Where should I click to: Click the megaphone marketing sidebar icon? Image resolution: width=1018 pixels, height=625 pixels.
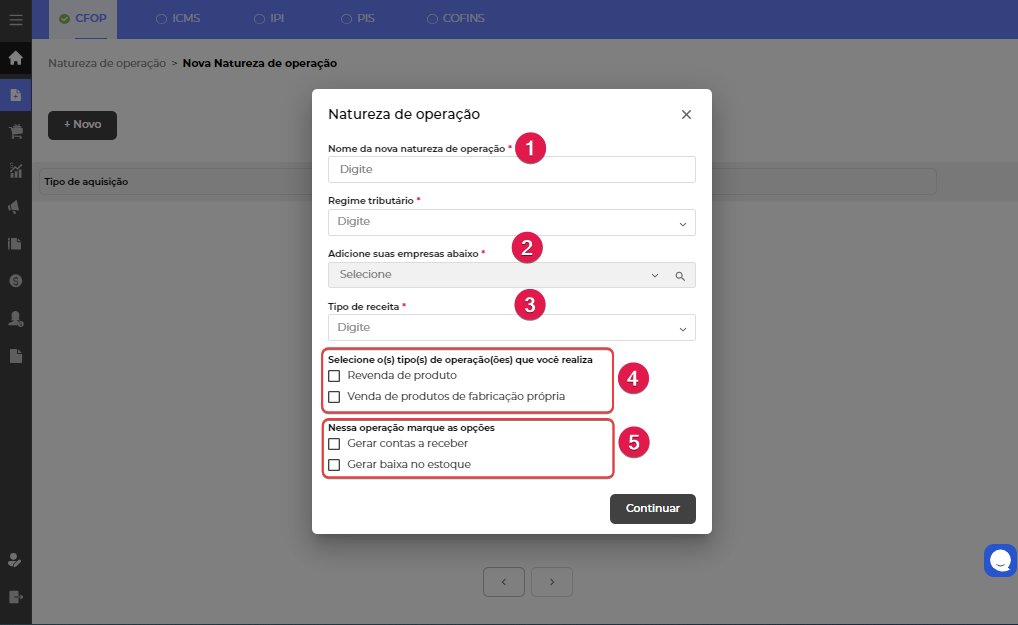15,207
